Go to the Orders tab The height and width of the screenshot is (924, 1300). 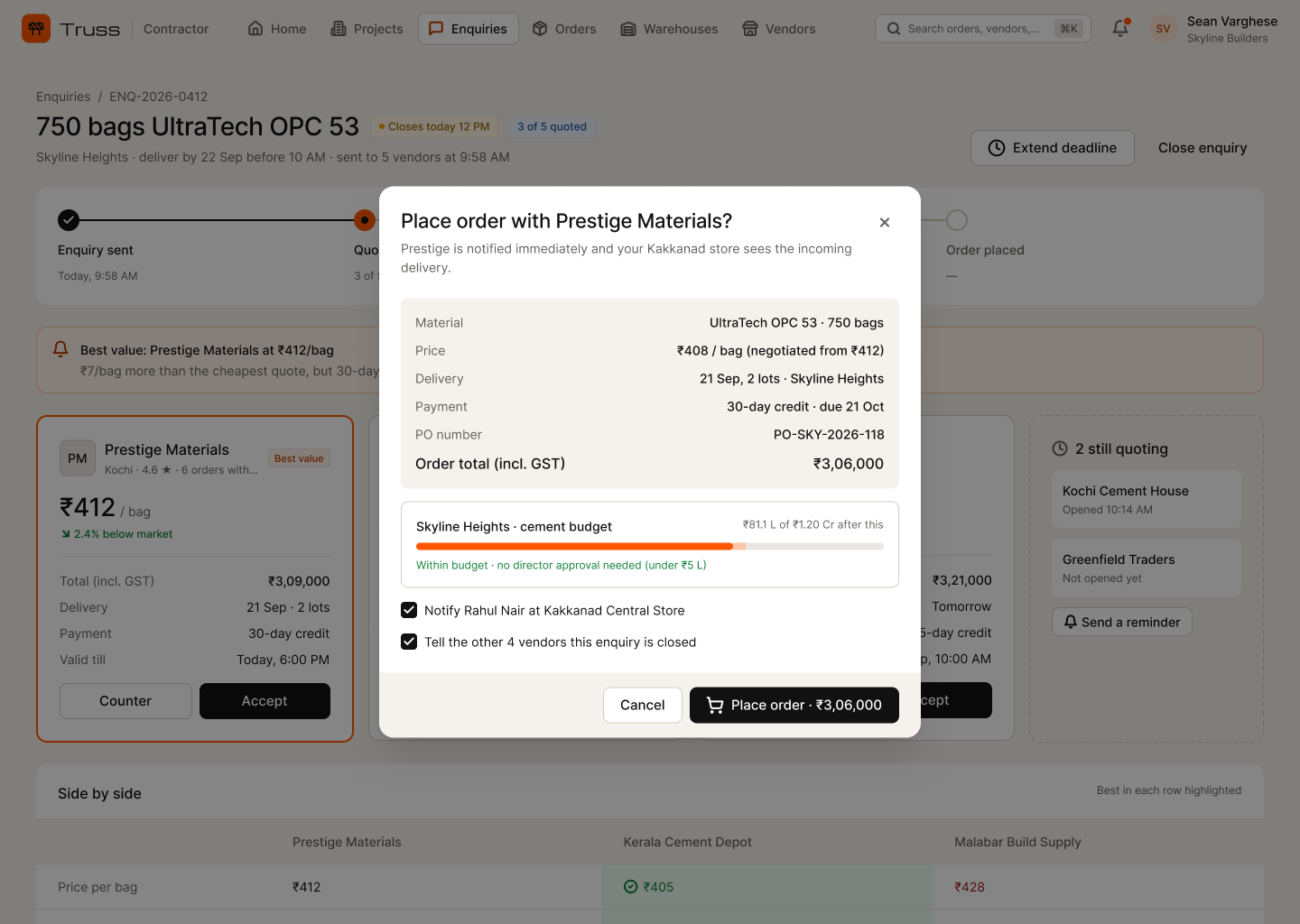tap(564, 29)
